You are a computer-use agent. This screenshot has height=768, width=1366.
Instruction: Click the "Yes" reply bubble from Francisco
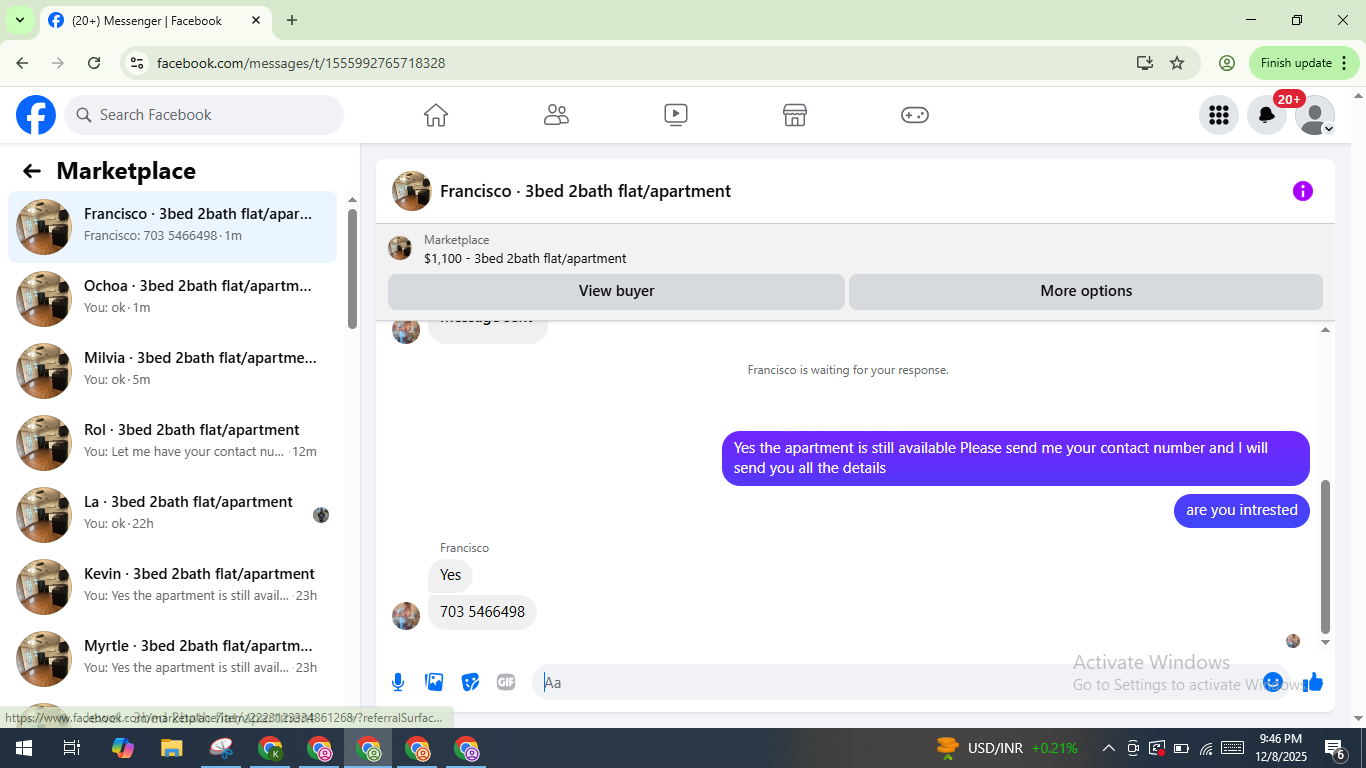(451, 575)
